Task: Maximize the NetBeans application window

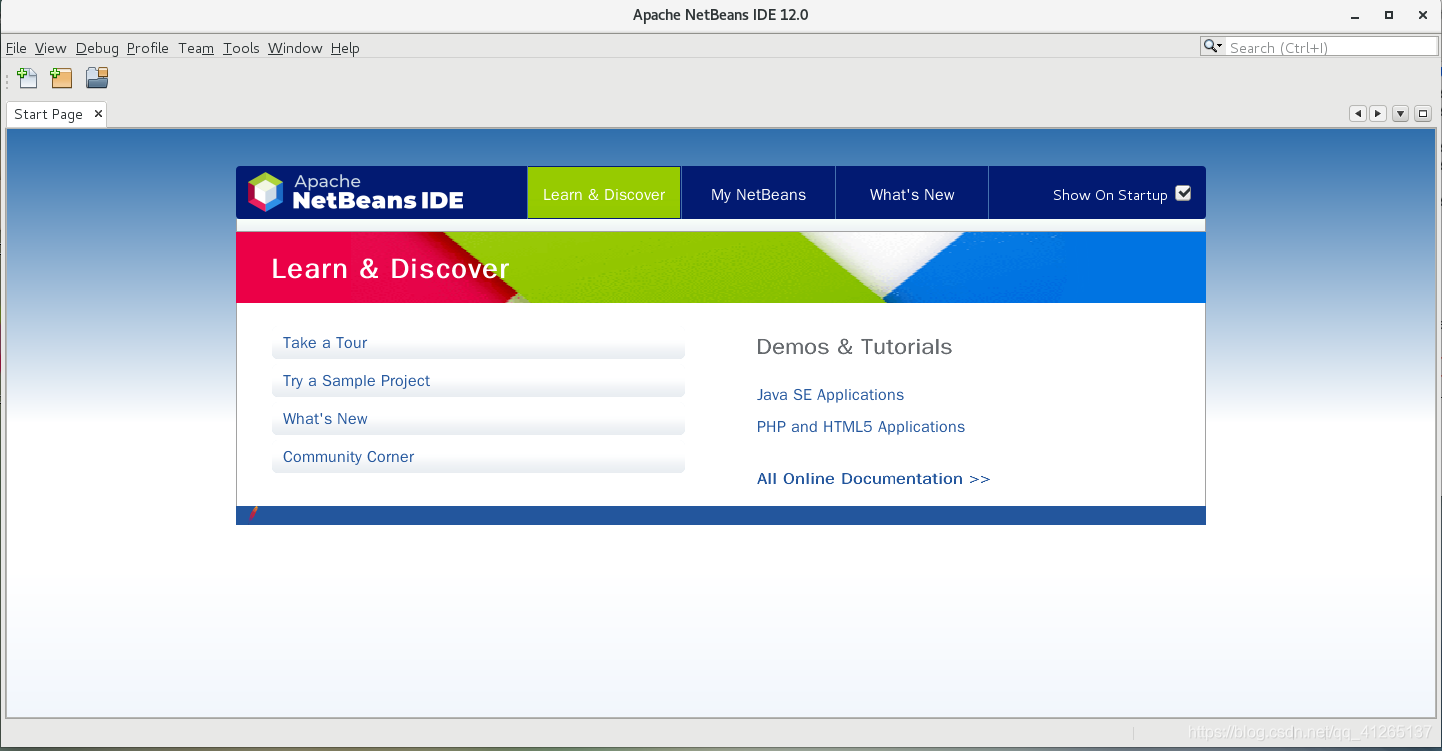Action: point(1389,15)
